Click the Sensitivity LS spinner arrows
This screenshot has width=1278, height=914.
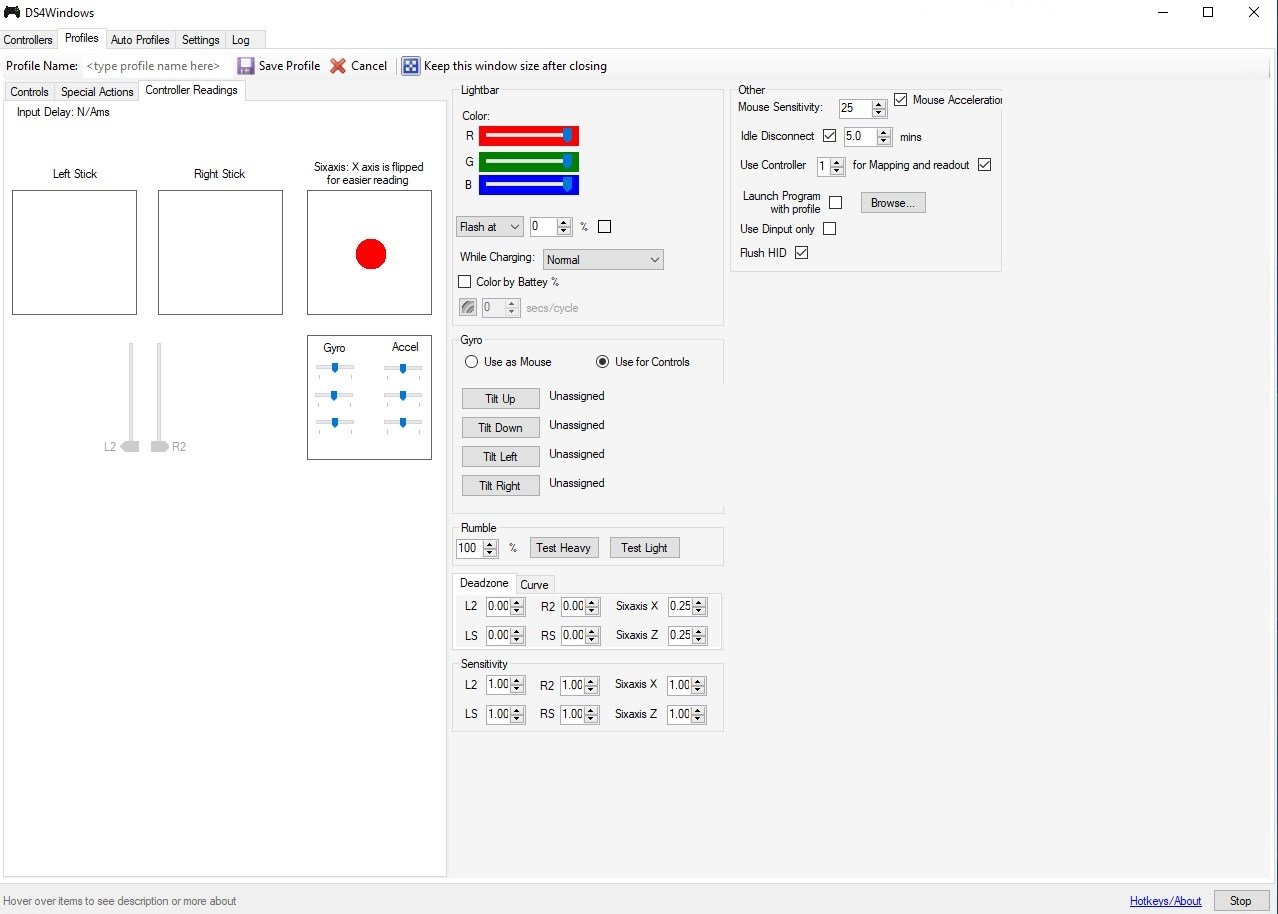[x=517, y=714]
